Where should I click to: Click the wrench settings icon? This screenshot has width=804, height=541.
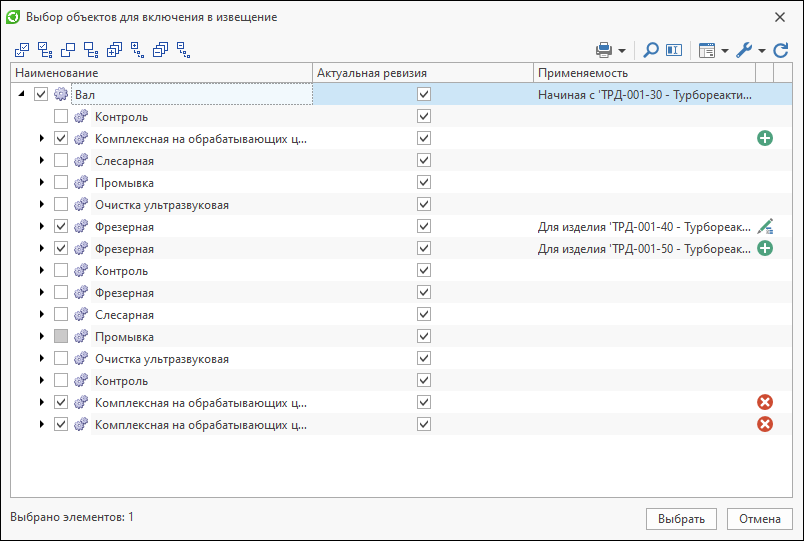pos(743,50)
